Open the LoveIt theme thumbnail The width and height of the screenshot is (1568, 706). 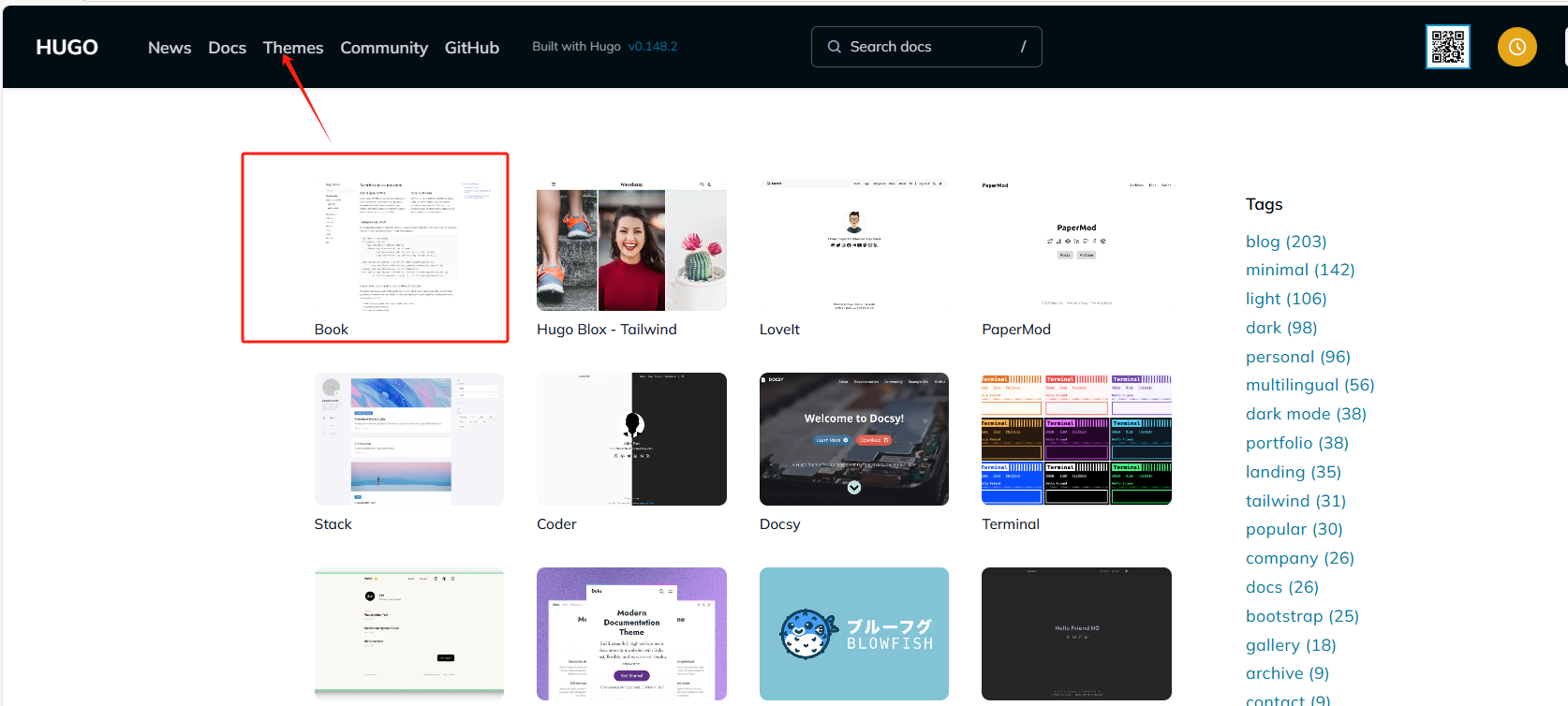coord(854,244)
